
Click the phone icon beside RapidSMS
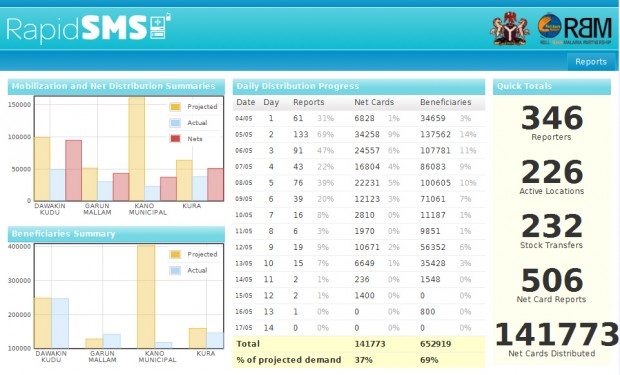click(160, 27)
